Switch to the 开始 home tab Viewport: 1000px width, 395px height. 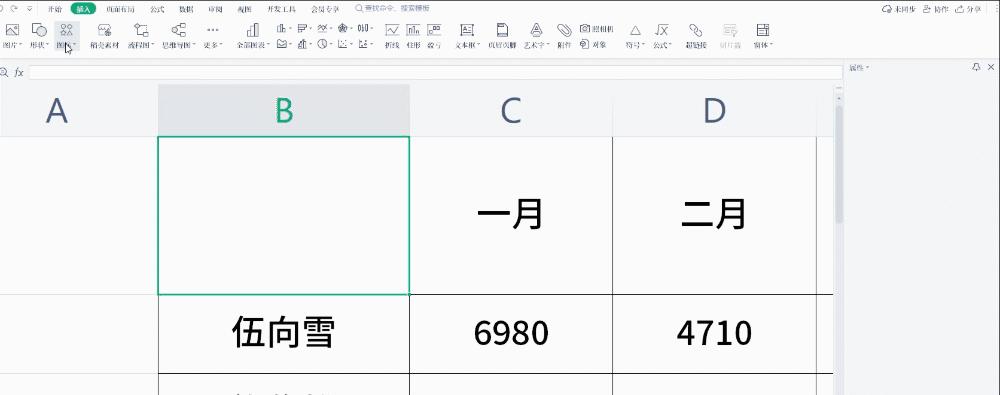pyautogui.click(x=55, y=9)
